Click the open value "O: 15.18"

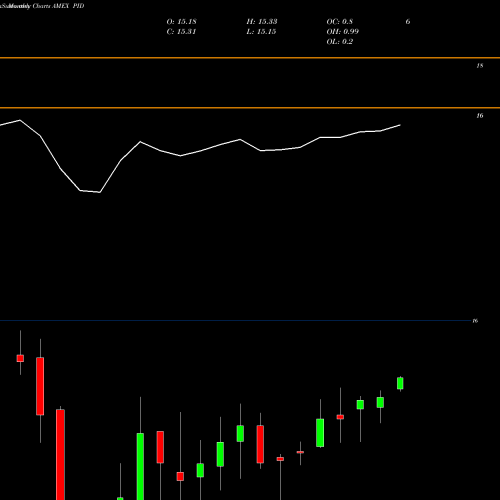tap(181, 22)
